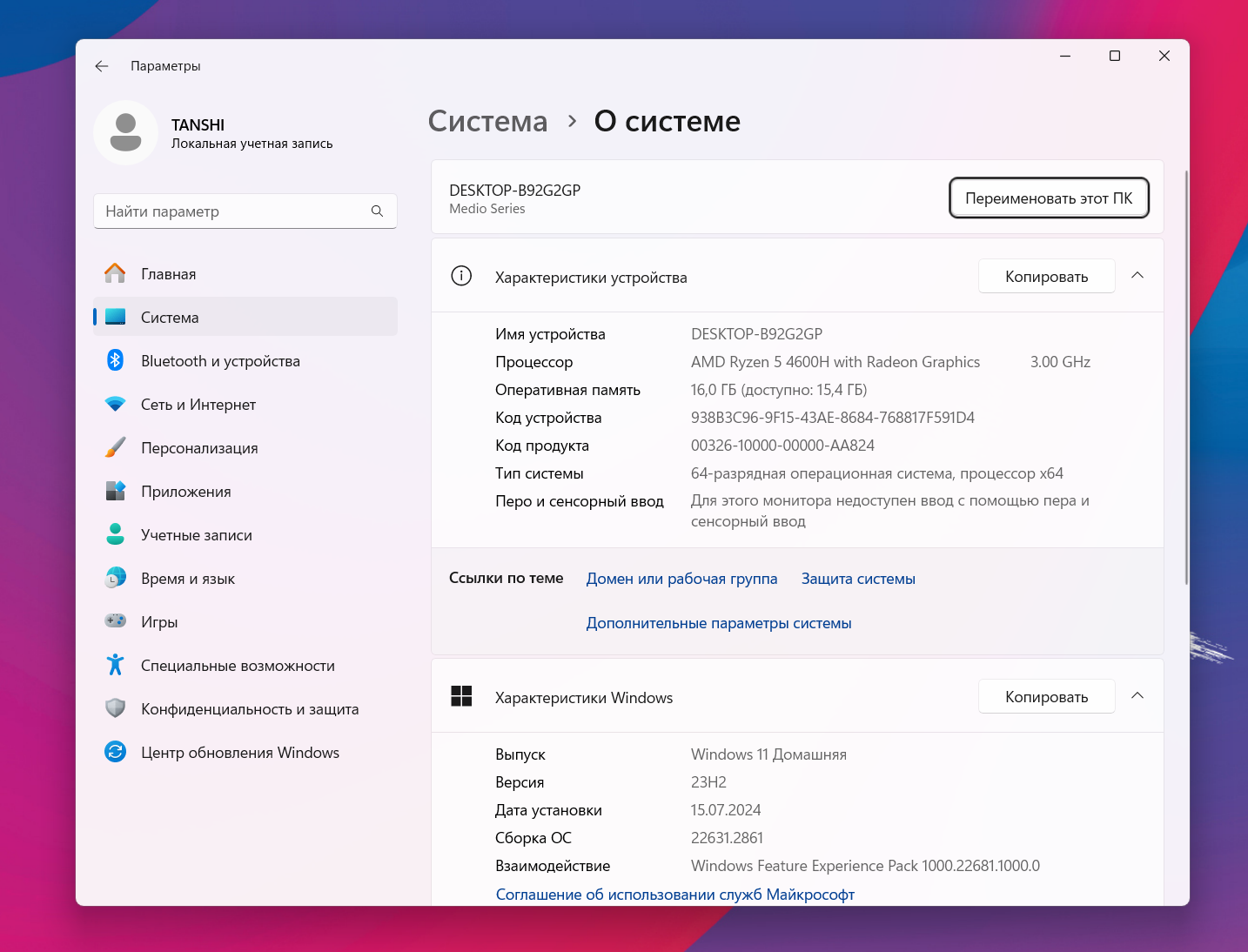Click Переименовать этот ПК button
Image resolution: width=1248 pixels, height=952 pixels.
1049,198
